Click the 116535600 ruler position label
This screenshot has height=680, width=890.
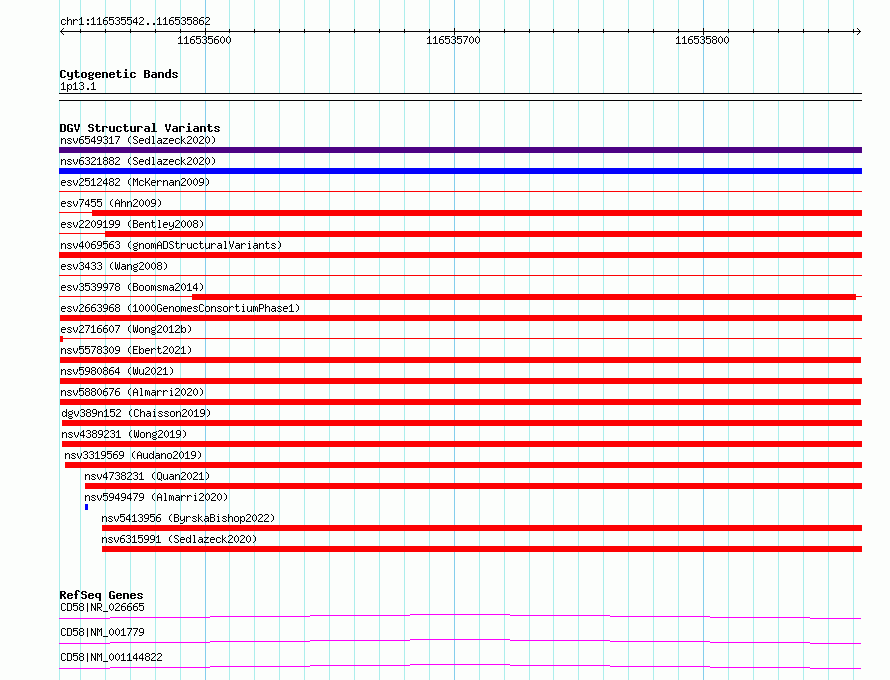(x=204, y=40)
